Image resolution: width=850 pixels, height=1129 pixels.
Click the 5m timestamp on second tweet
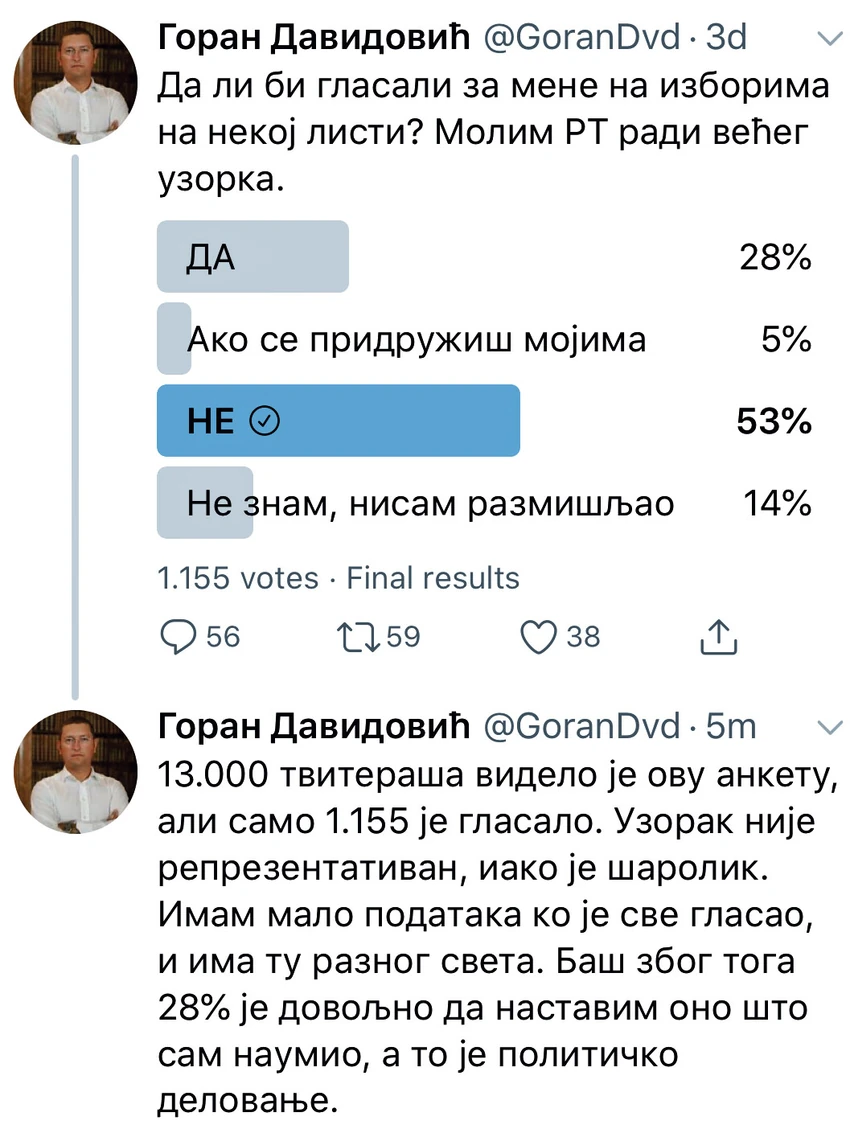[731, 726]
